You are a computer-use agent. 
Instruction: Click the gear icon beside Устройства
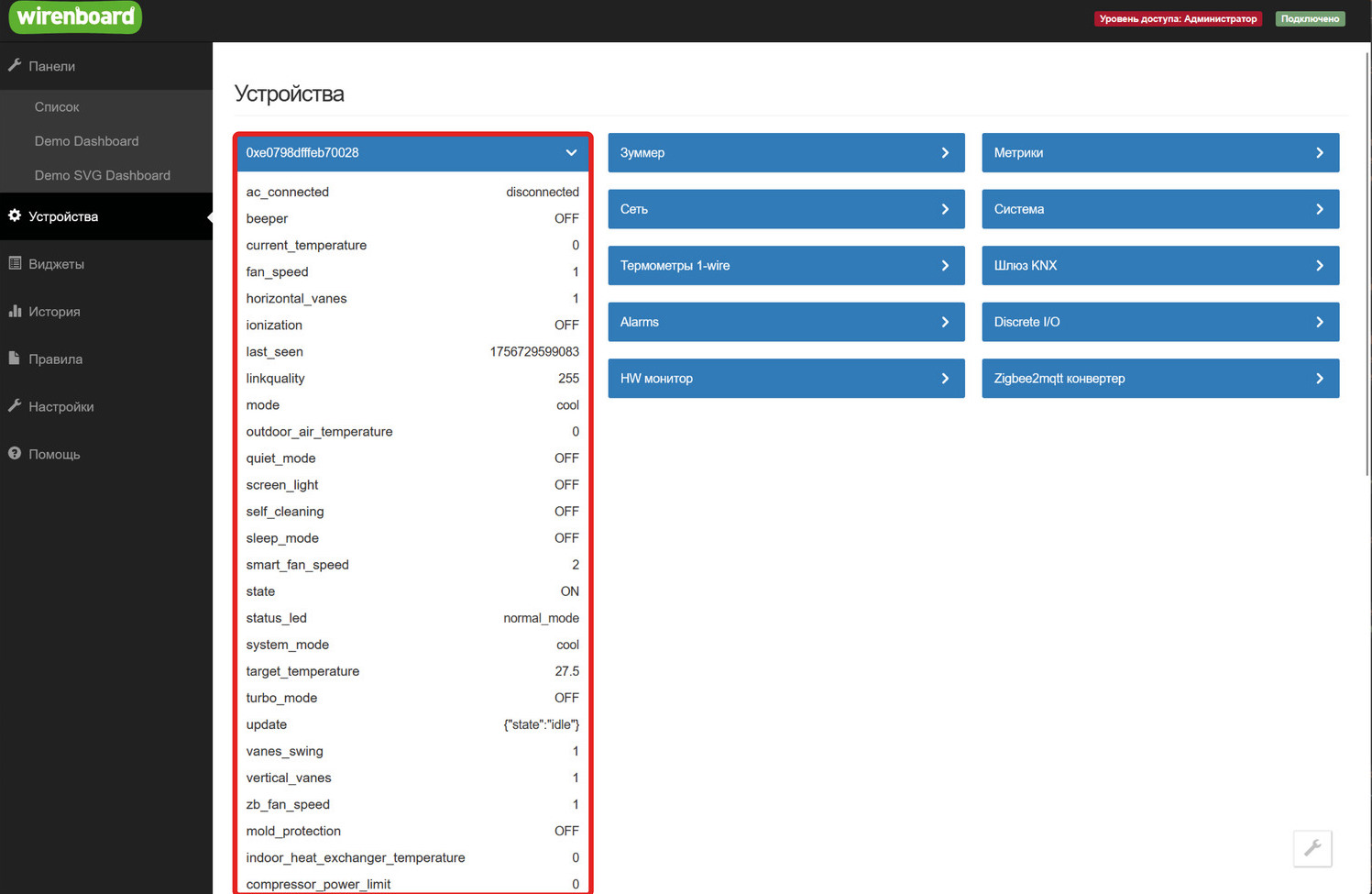pyautogui.click(x=15, y=215)
